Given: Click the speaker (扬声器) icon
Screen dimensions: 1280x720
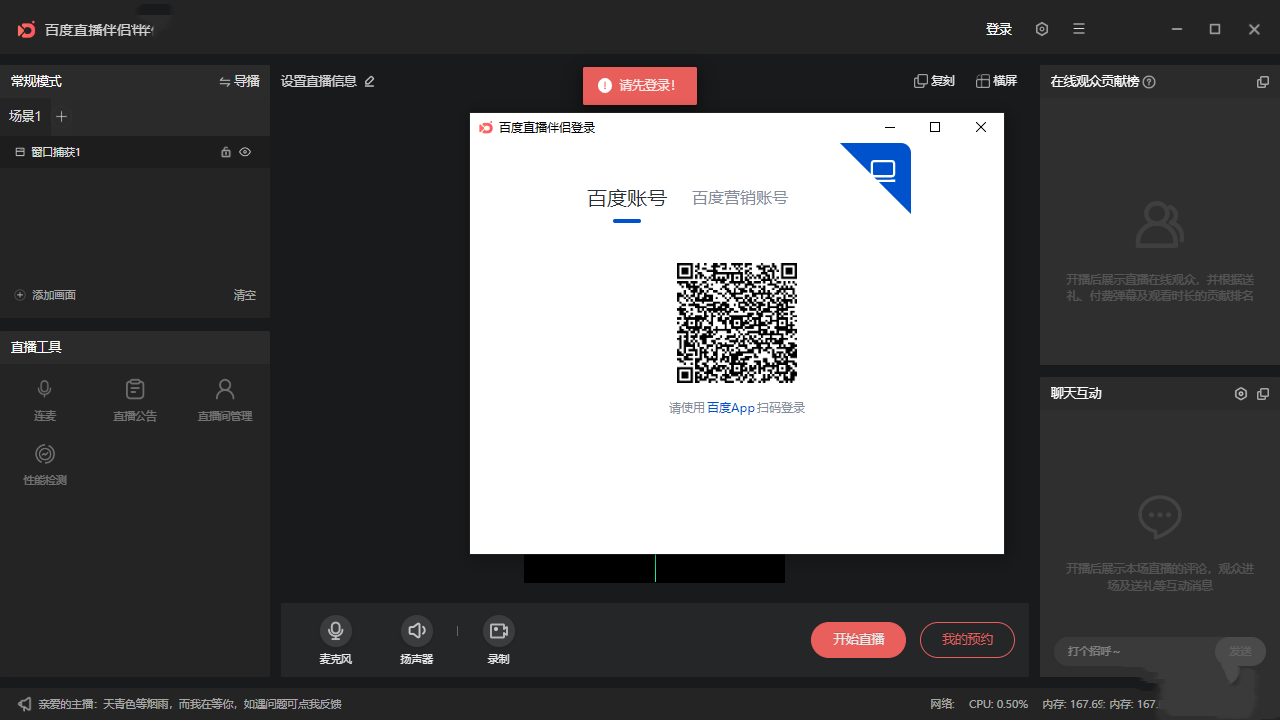Looking at the screenshot, I should 417,630.
